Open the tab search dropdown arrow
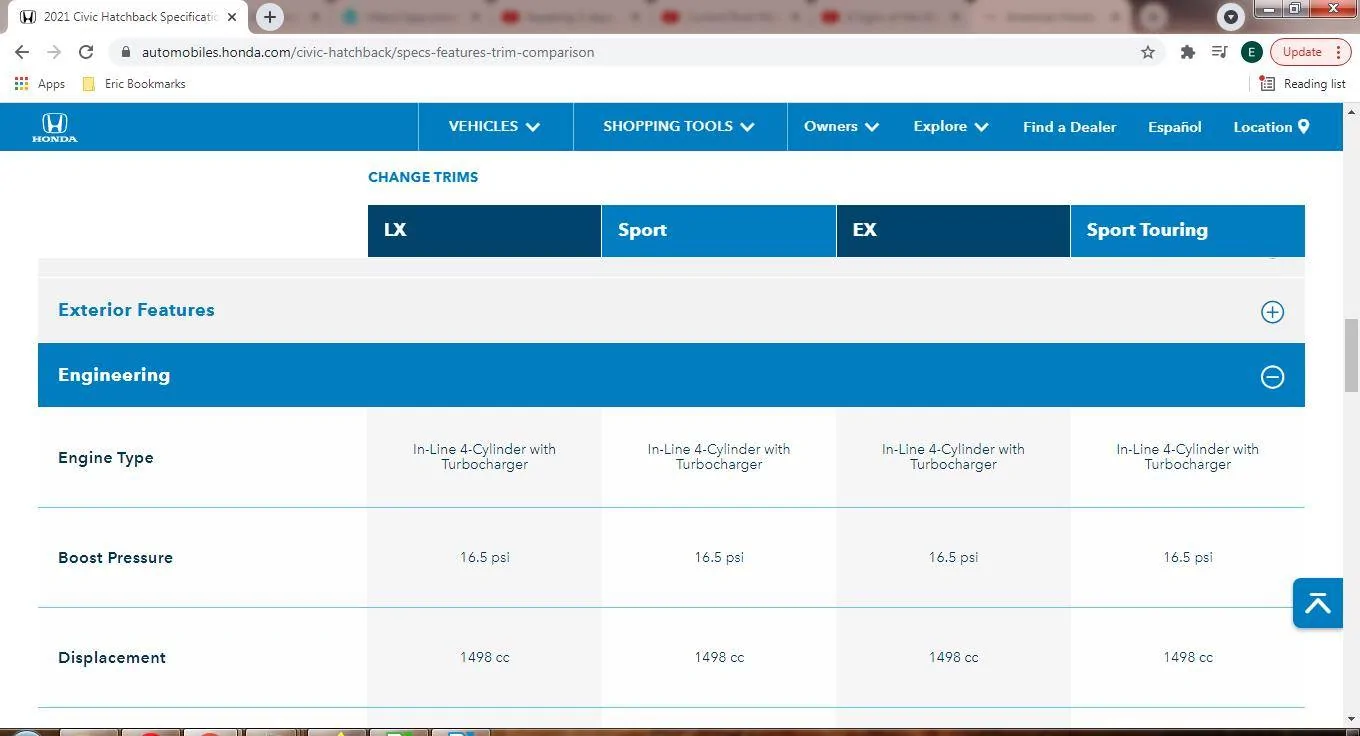 [1231, 17]
